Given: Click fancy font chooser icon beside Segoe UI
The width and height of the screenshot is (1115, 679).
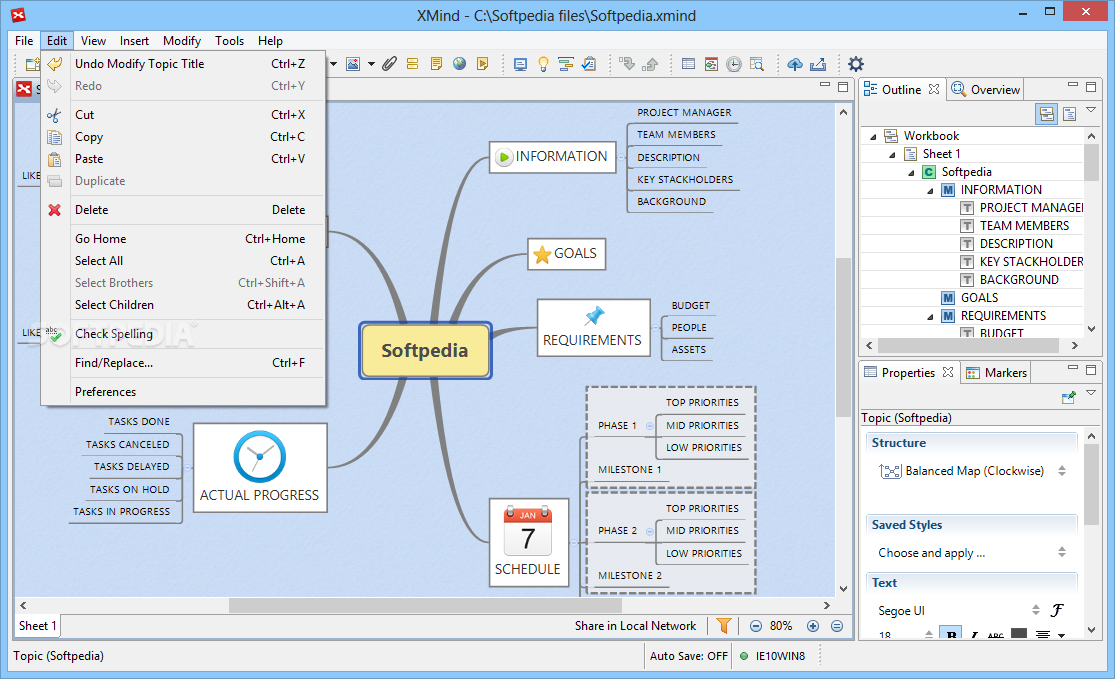Looking at the screenshot, I should click(x=1057, y=610).
